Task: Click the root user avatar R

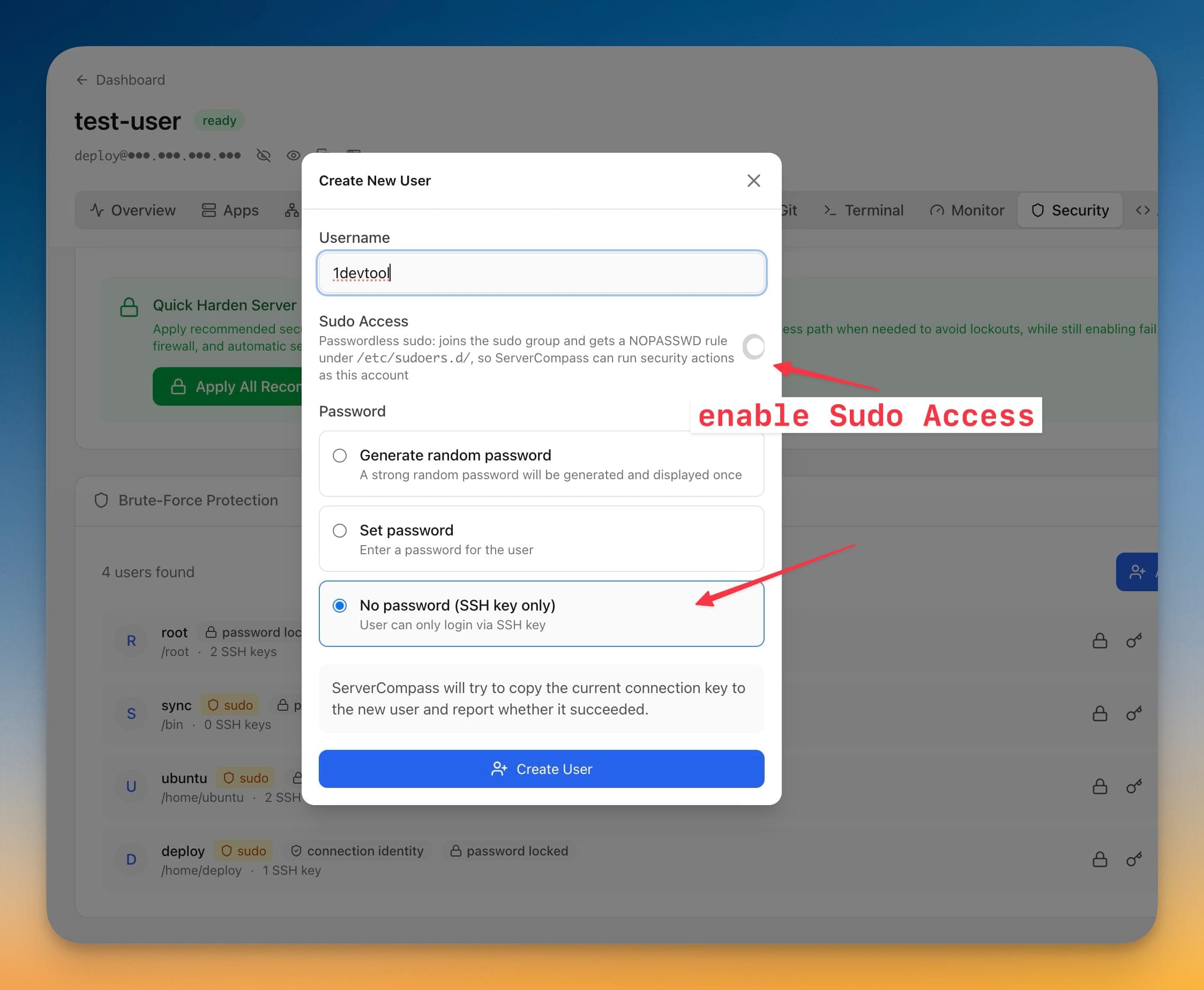Action: (131, 641)
